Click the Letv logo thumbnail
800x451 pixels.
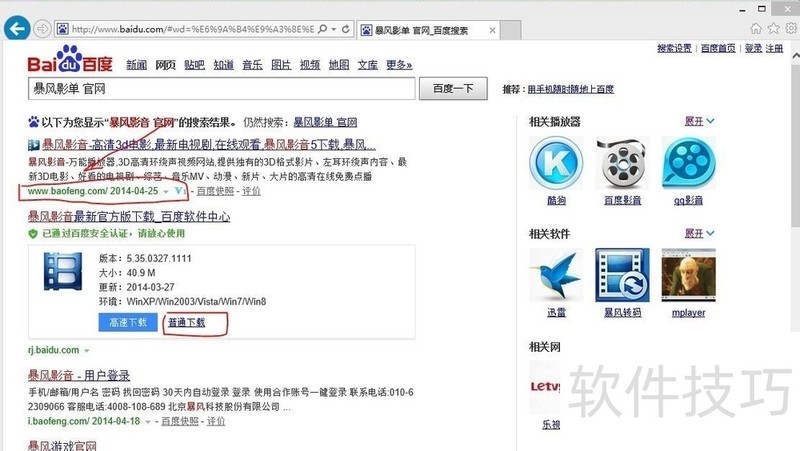pos(544,387)
